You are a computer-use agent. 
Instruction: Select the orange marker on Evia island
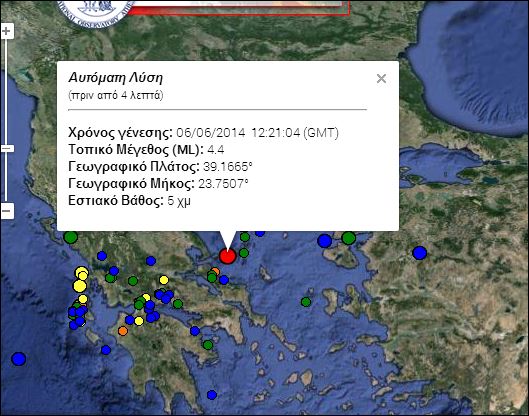215,271
